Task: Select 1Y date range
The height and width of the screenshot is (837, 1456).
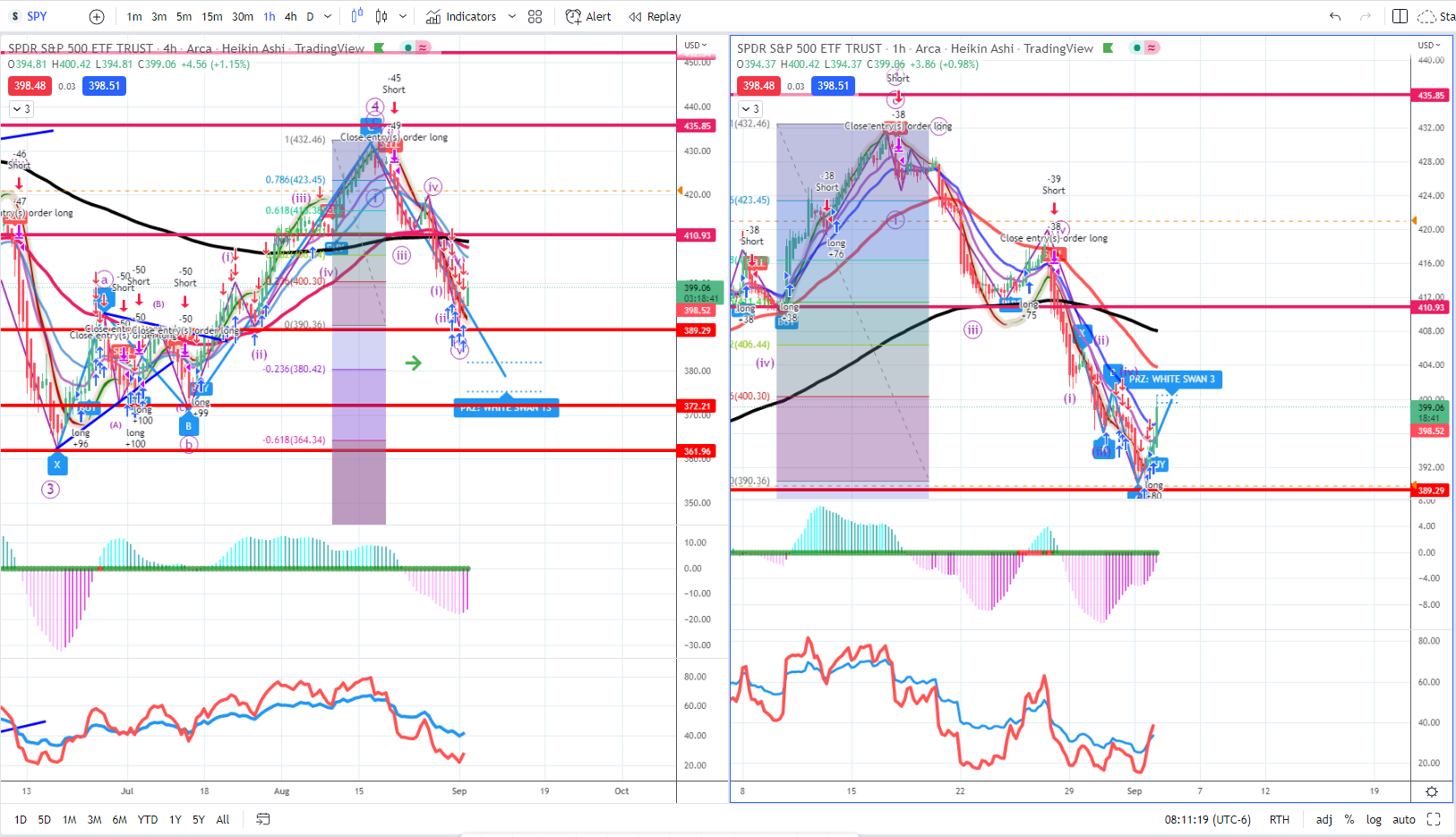Action: coord(176,819)
